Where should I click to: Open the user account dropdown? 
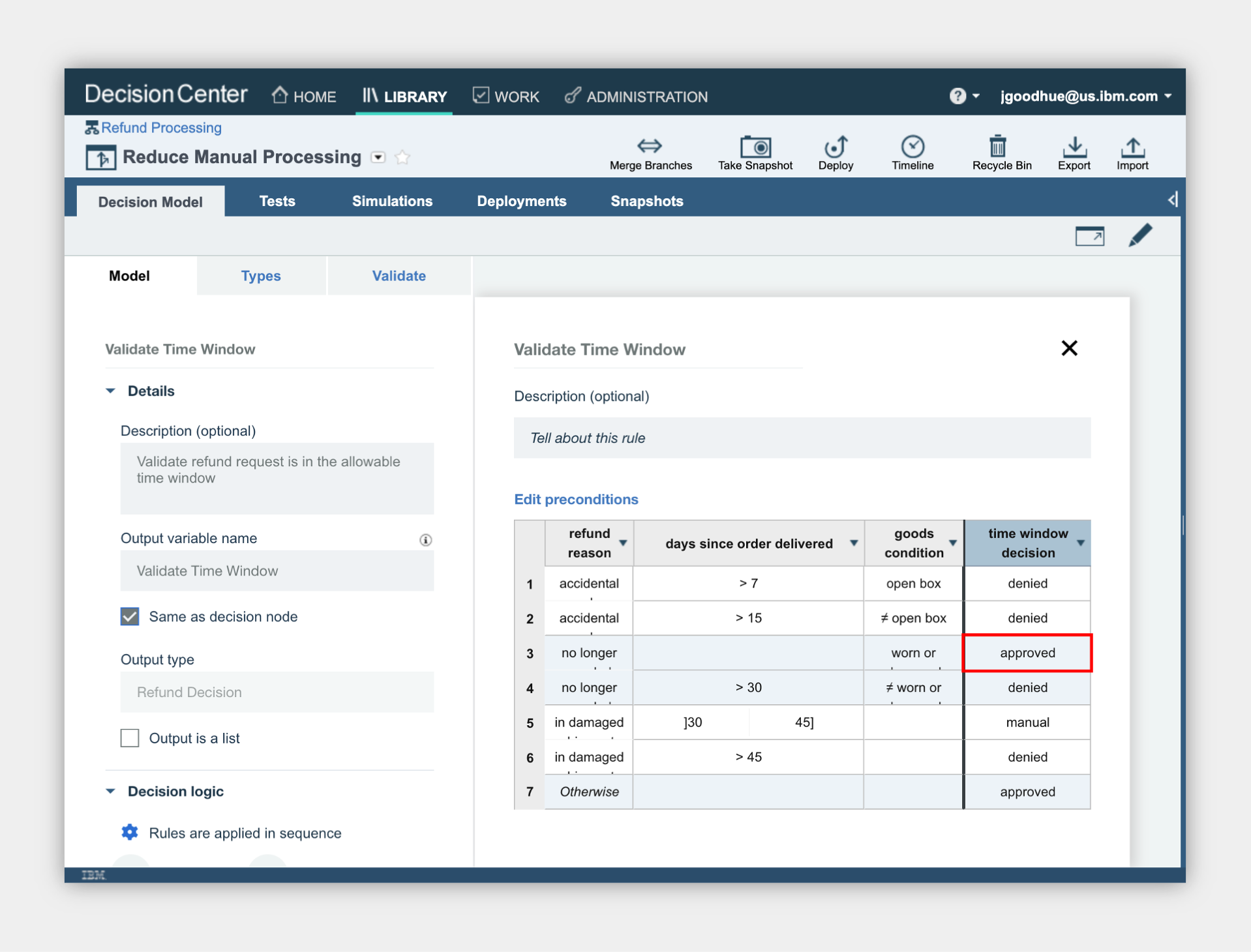(x=1086, y=97)
